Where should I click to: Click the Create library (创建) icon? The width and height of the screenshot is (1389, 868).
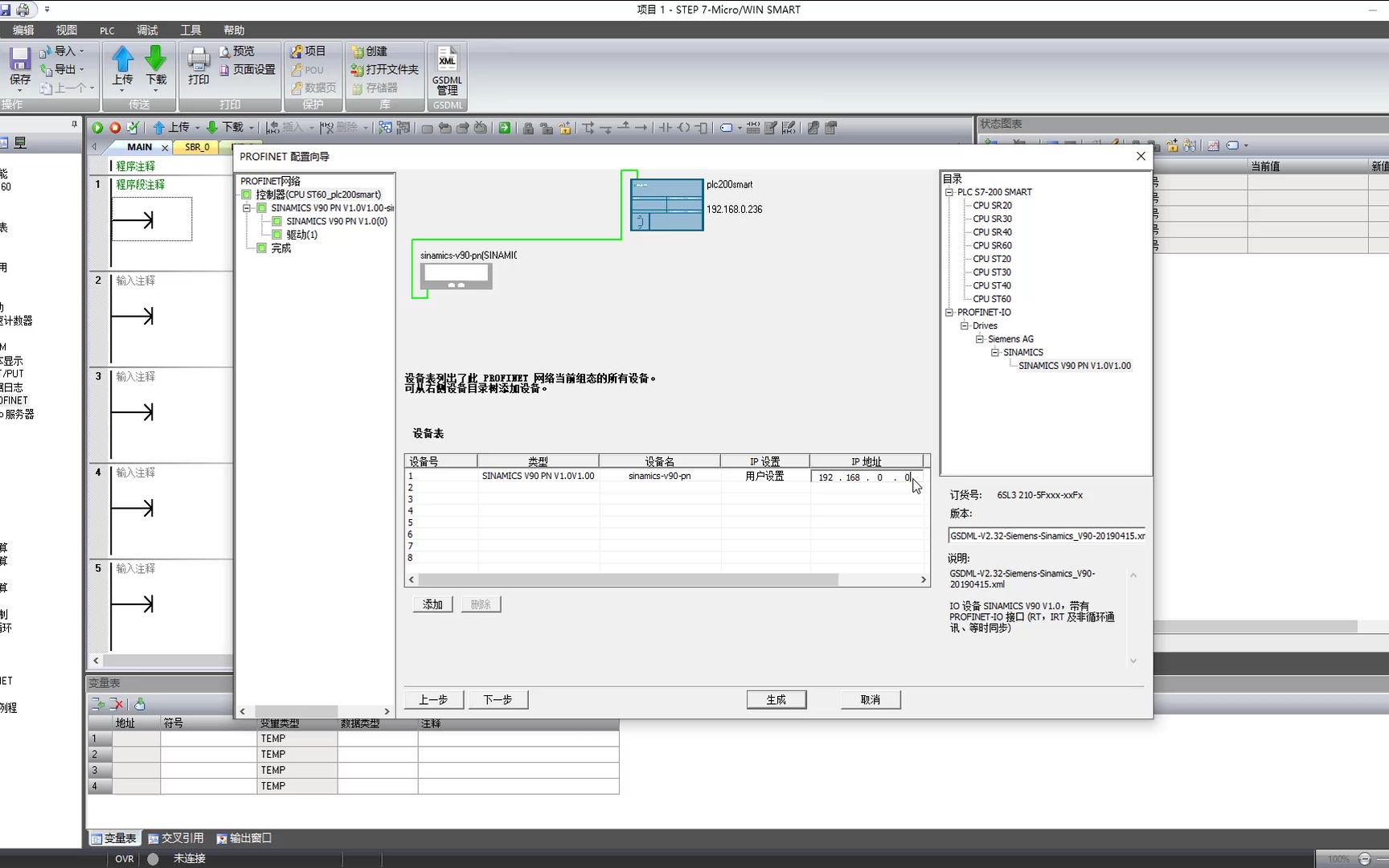coord(370,51)
